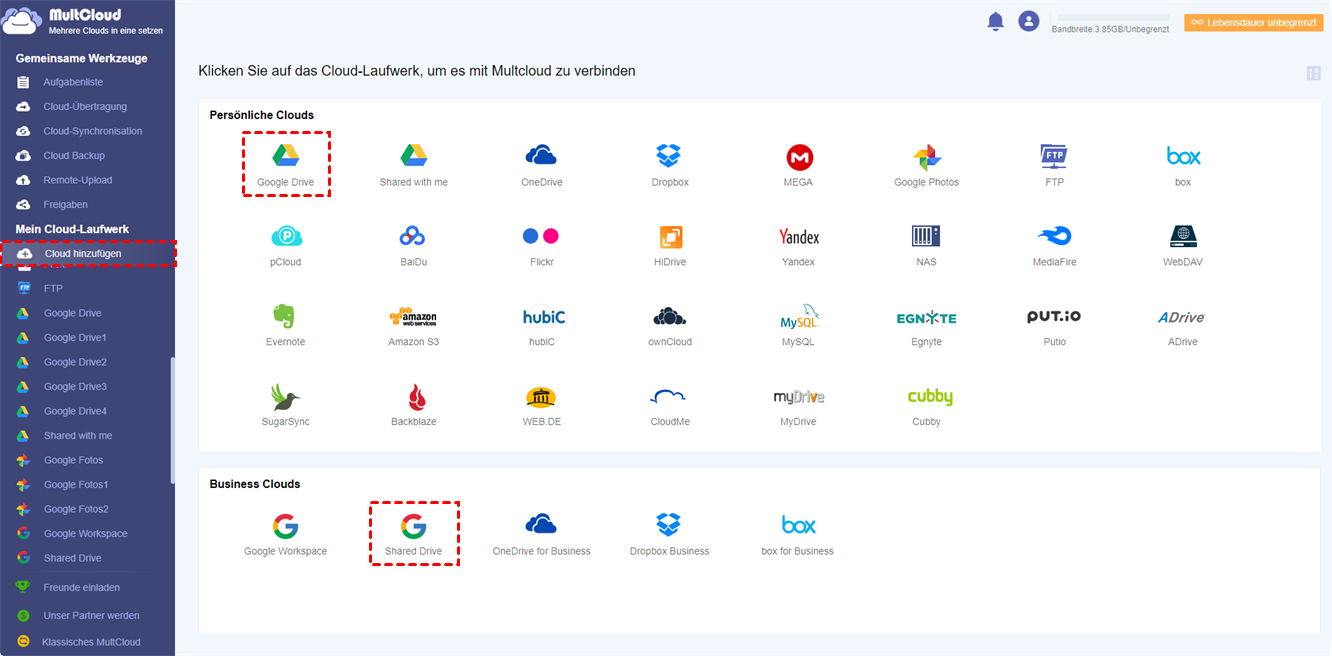Open Remote-Upload

pos(78,180)
